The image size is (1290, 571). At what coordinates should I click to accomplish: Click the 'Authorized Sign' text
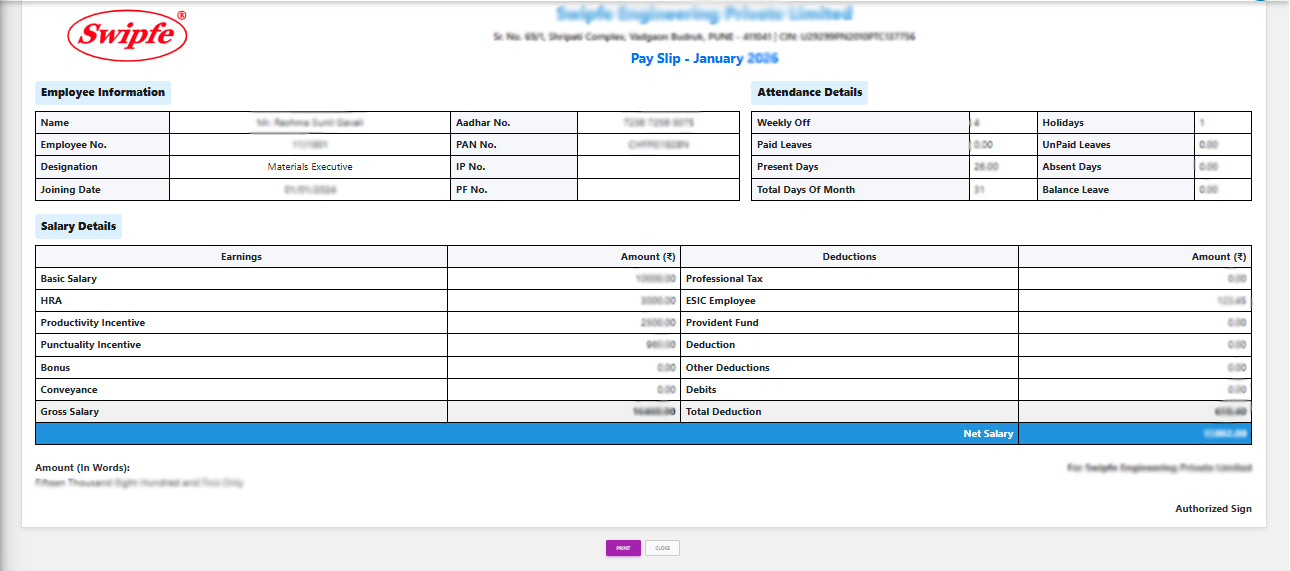pos(1213,509)
